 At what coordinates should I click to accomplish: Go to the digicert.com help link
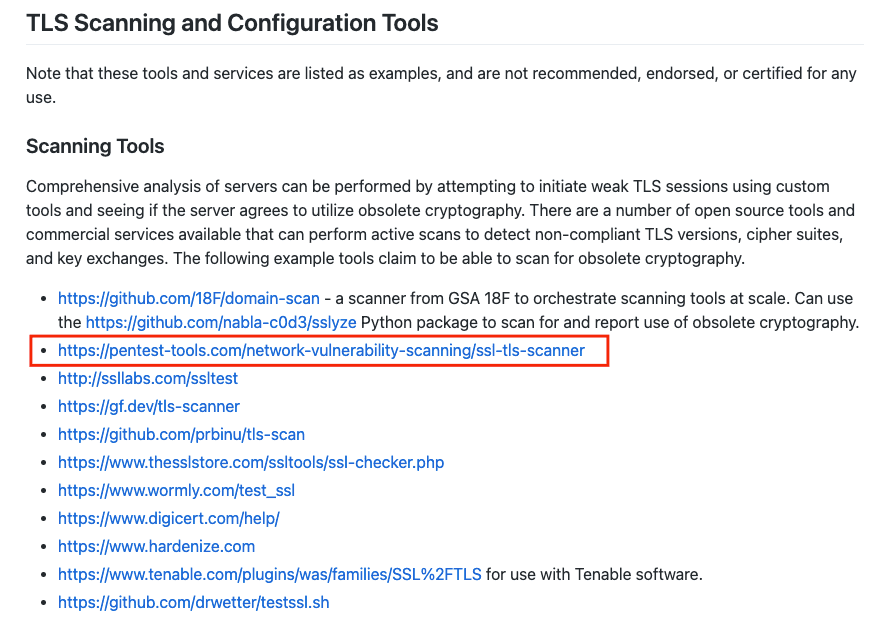pos(168,519)
